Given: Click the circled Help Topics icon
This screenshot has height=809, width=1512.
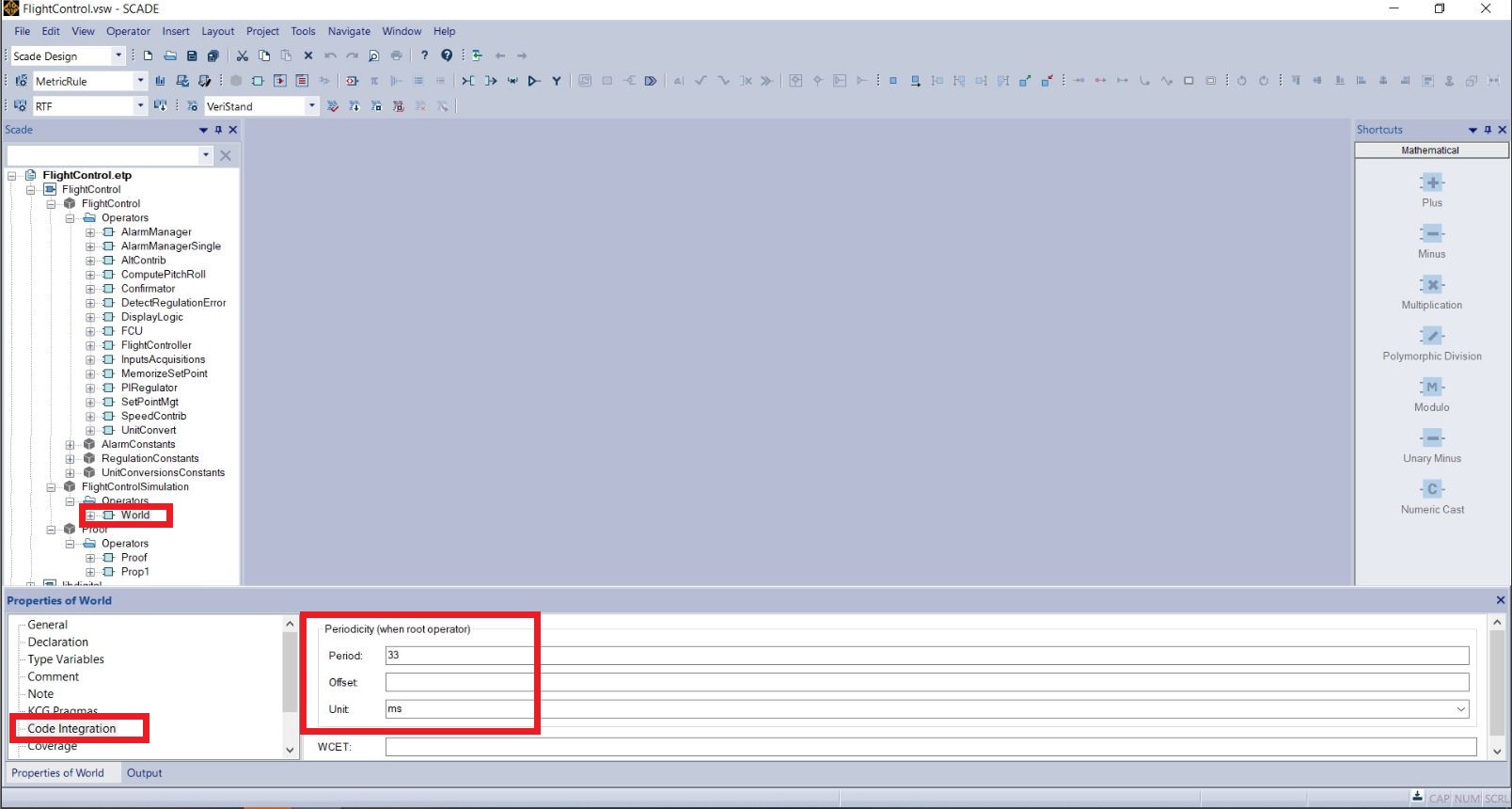Looking at the screenshot, I should pyautogui.click(x=447, y=56).
